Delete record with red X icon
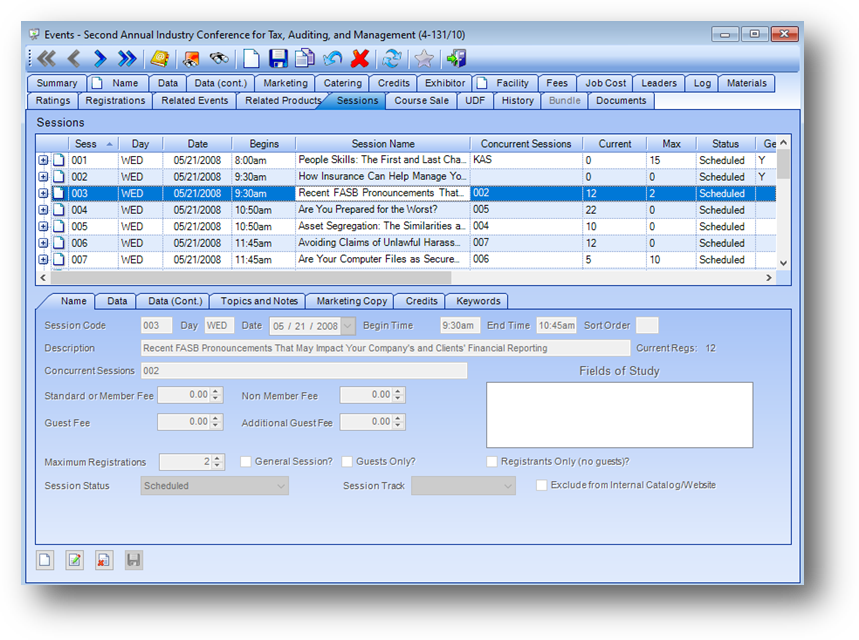859x640 pixels. point(359,58)
